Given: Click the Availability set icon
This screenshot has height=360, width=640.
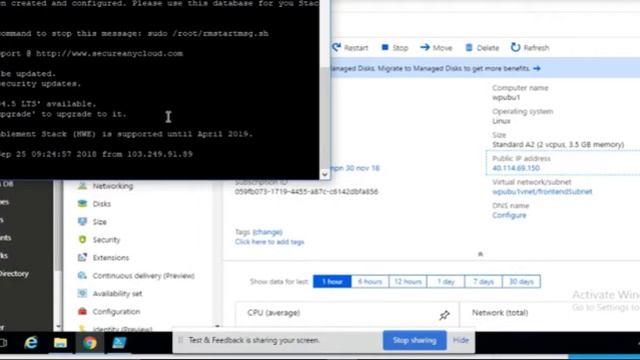Looking at the screenshot, I should click(x=82, y=293).
